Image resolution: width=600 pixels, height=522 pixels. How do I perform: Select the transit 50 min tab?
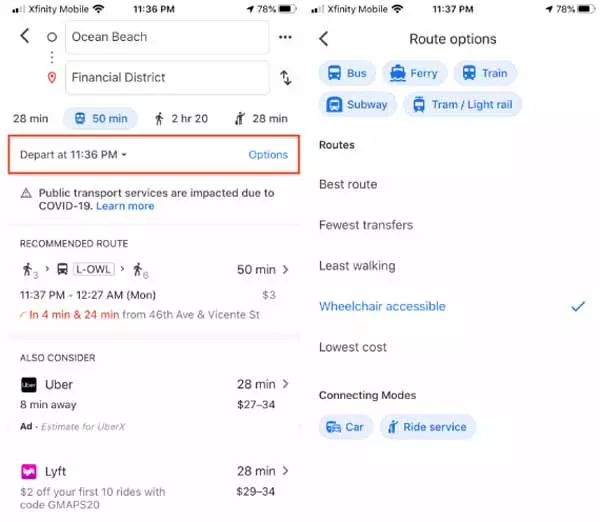coord(100,118)
